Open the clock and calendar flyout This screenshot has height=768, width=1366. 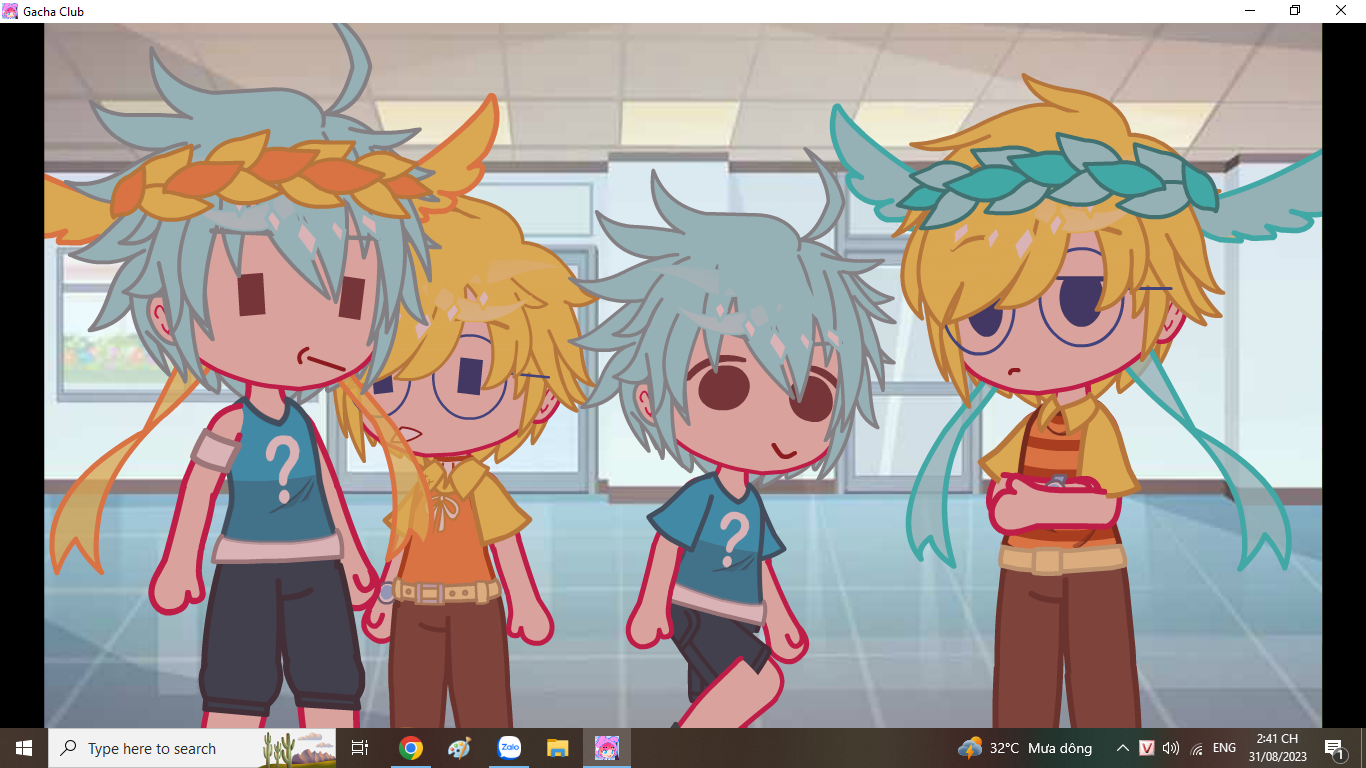coord(1277,748)
